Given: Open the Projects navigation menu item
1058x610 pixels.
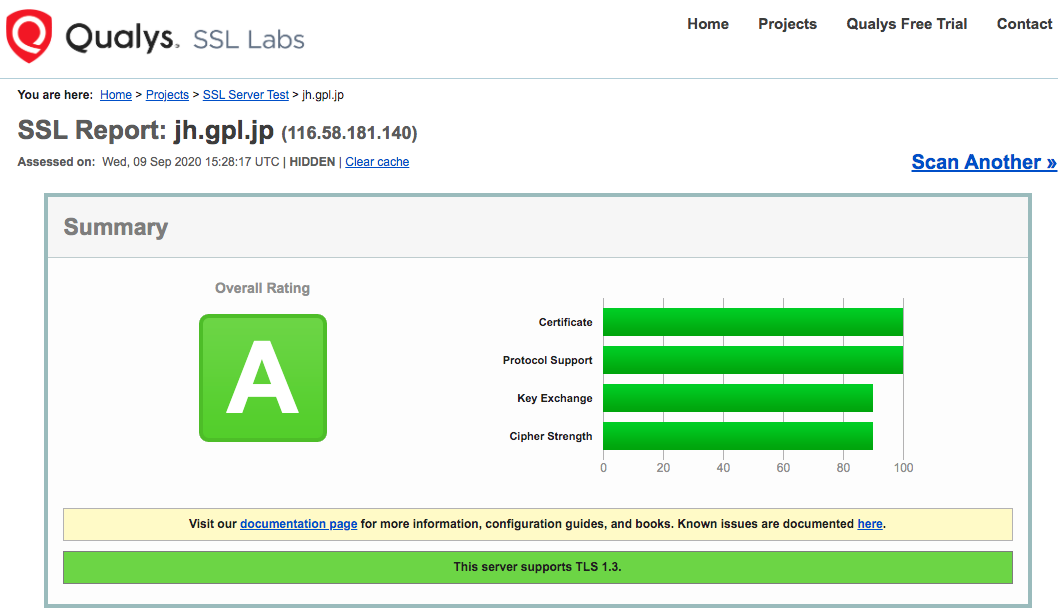Looking at the screenshot, I should [x=787, y=24].
